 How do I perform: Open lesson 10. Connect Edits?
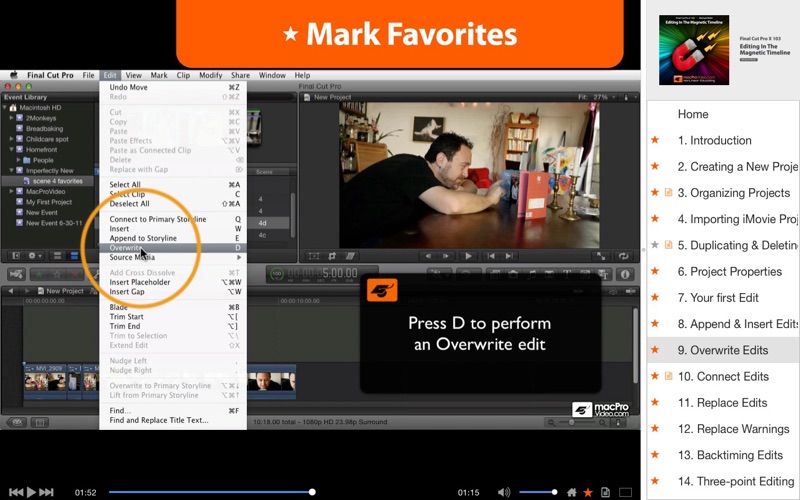pyautogui.click(x=723, y=376)
